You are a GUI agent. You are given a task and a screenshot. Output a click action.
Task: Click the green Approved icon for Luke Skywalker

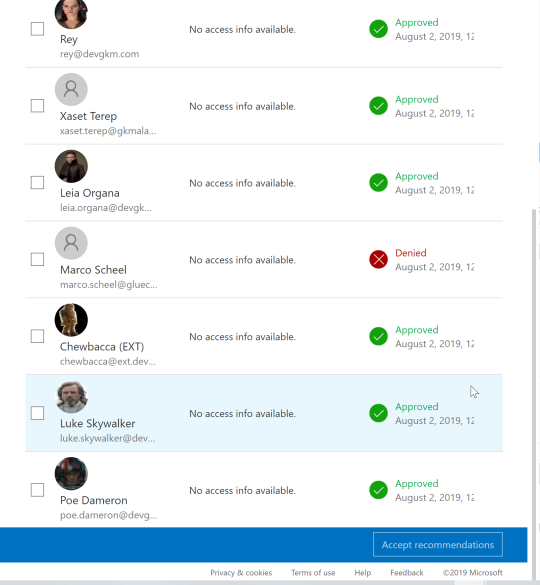(x=378, y=413)
